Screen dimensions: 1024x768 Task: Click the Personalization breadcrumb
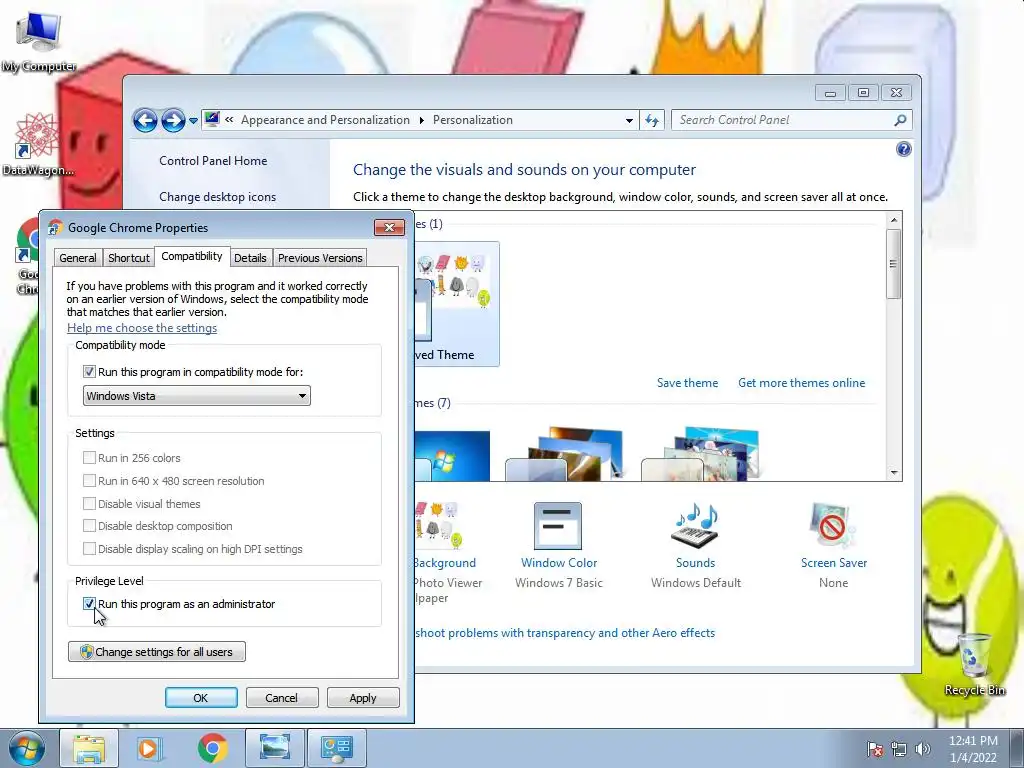[473, 120]
